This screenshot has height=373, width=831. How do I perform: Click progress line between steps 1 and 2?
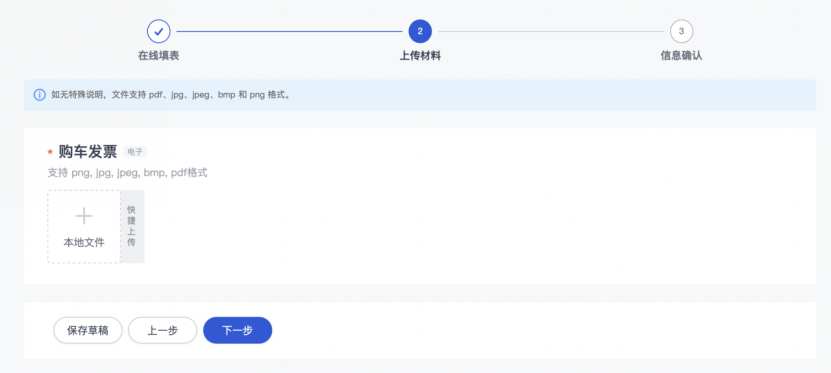pyautogui.click(x=289, y=31)
